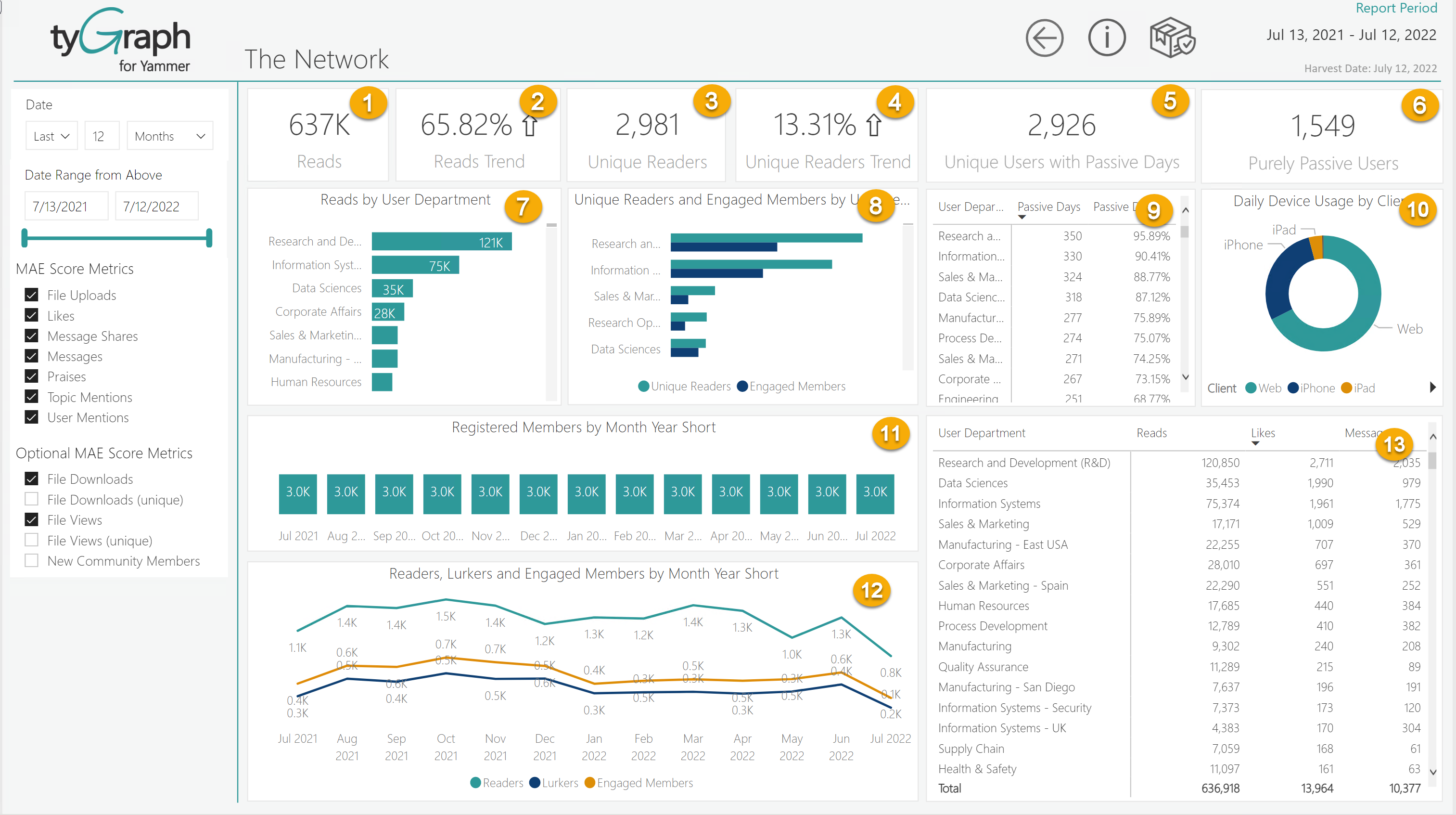Uncheck the Topic Mentions checkbox
Viewport: 1456px width, 815px height.
tap(32, 397)
